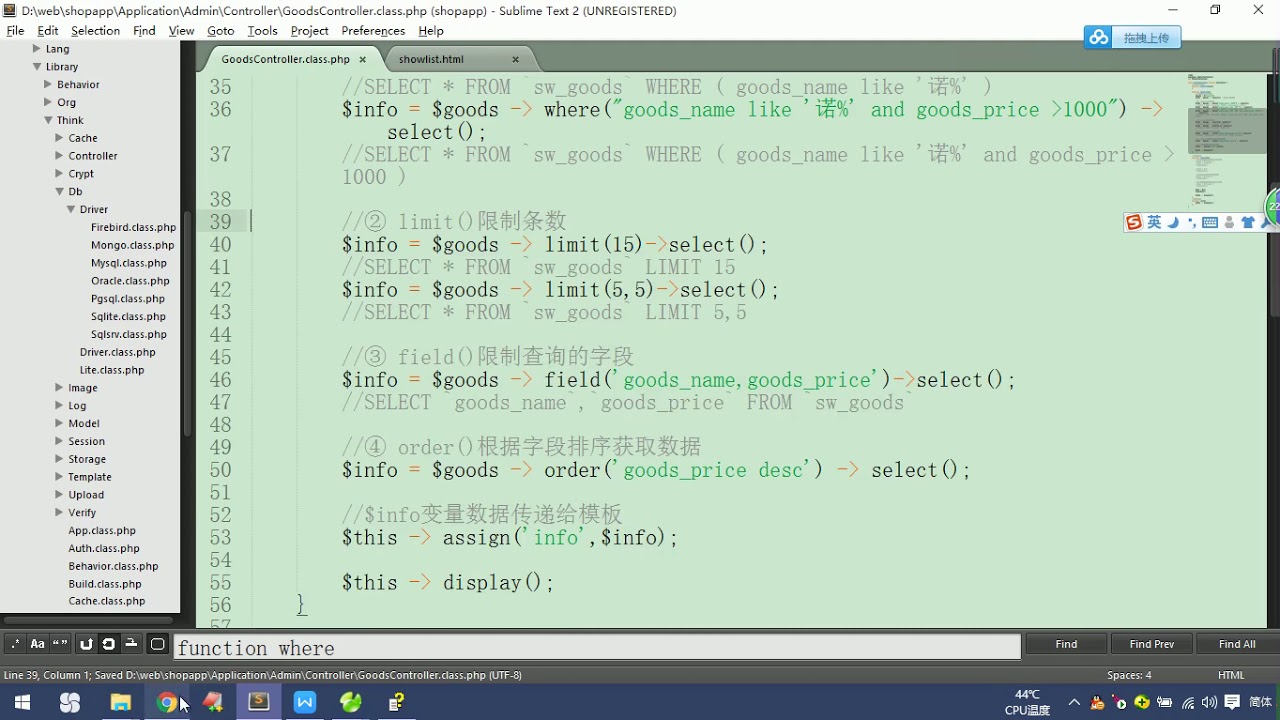
Task: Open the Preferences menu
Action: [x=373, y=31]
